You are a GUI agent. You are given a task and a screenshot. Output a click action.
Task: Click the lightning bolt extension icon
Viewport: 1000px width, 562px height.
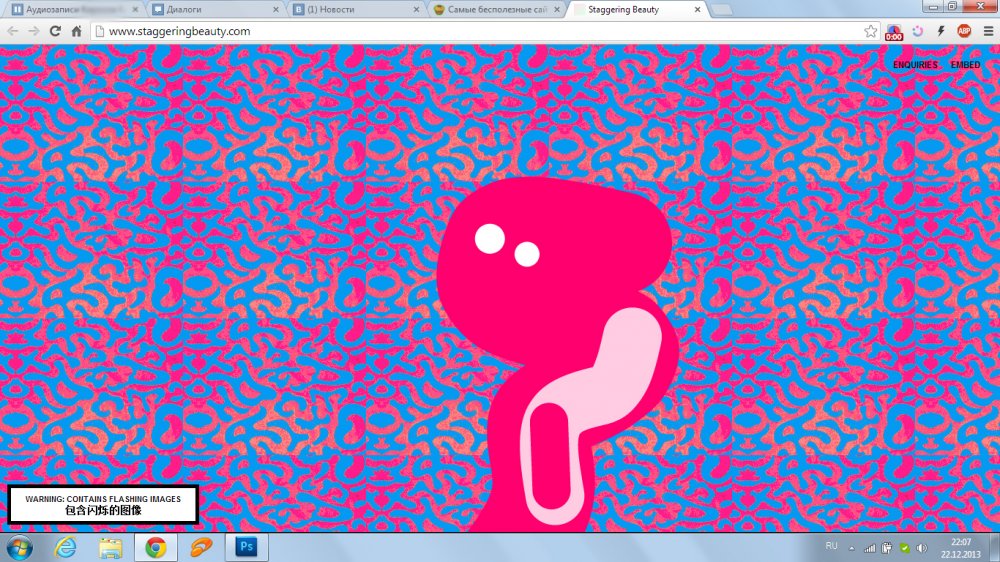pyautogui.click(x=941, y=31)
